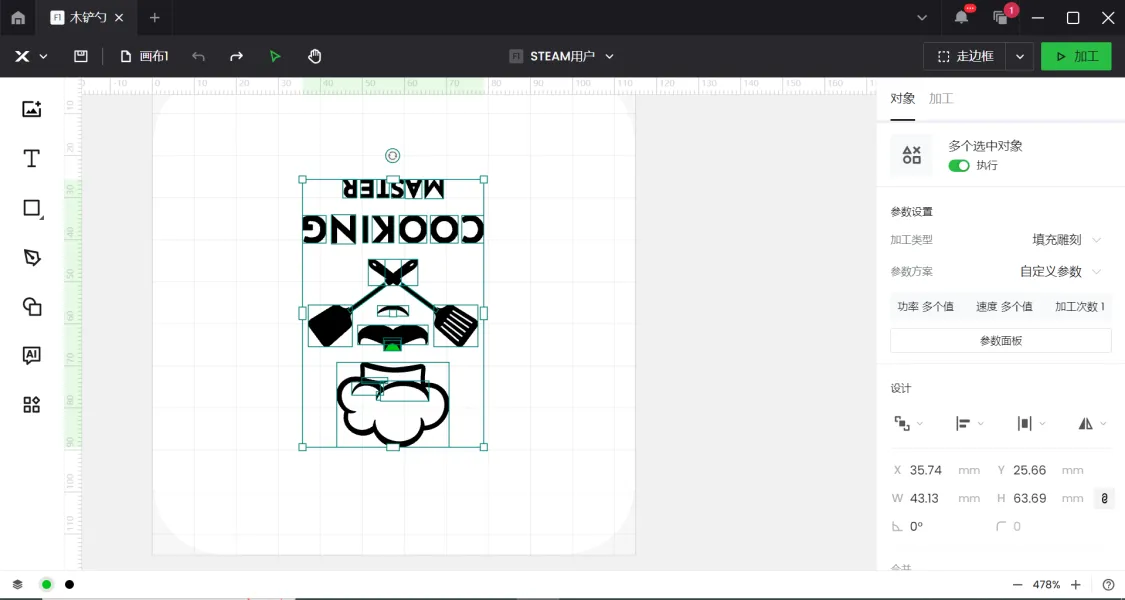The height and width of the screenshot is (600, 1125).
Task: Switch to the 加工 tab
Action: point(941,98)
